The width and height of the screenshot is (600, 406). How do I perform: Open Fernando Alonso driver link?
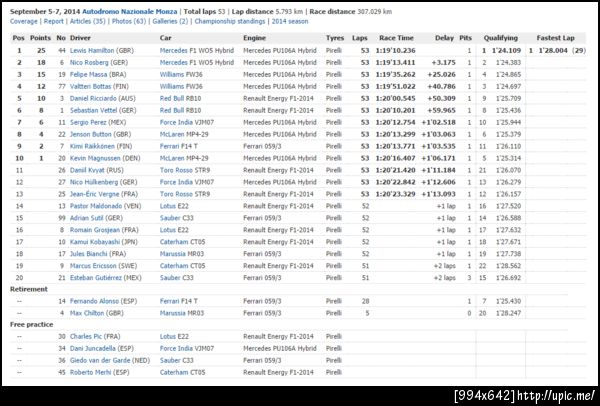(94, 301)
